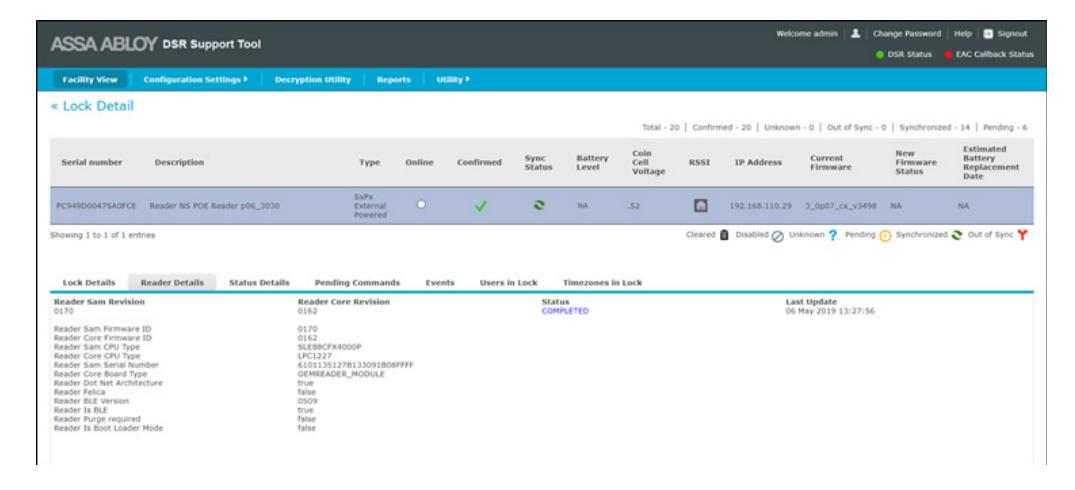Click the Signout text link
Image resolution: width=1075 pixels, height=490 pixels.
click(x=1013, y=34)
